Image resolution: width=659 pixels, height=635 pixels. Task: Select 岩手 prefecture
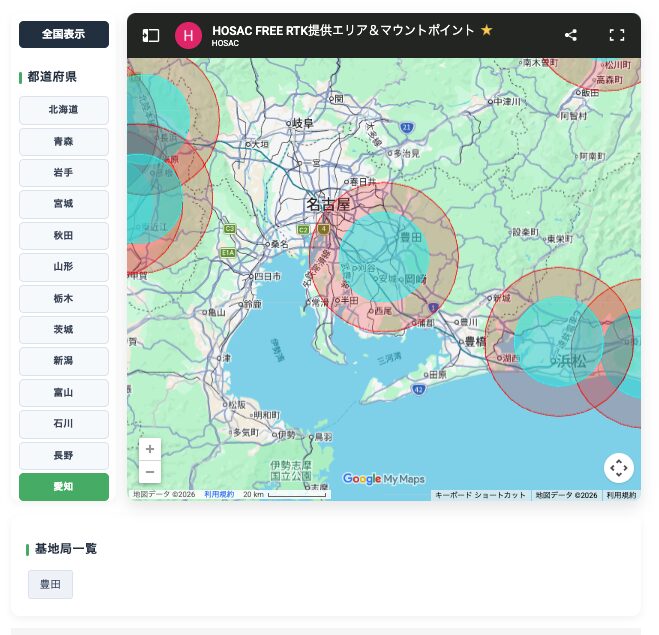(x=64, y=173)
